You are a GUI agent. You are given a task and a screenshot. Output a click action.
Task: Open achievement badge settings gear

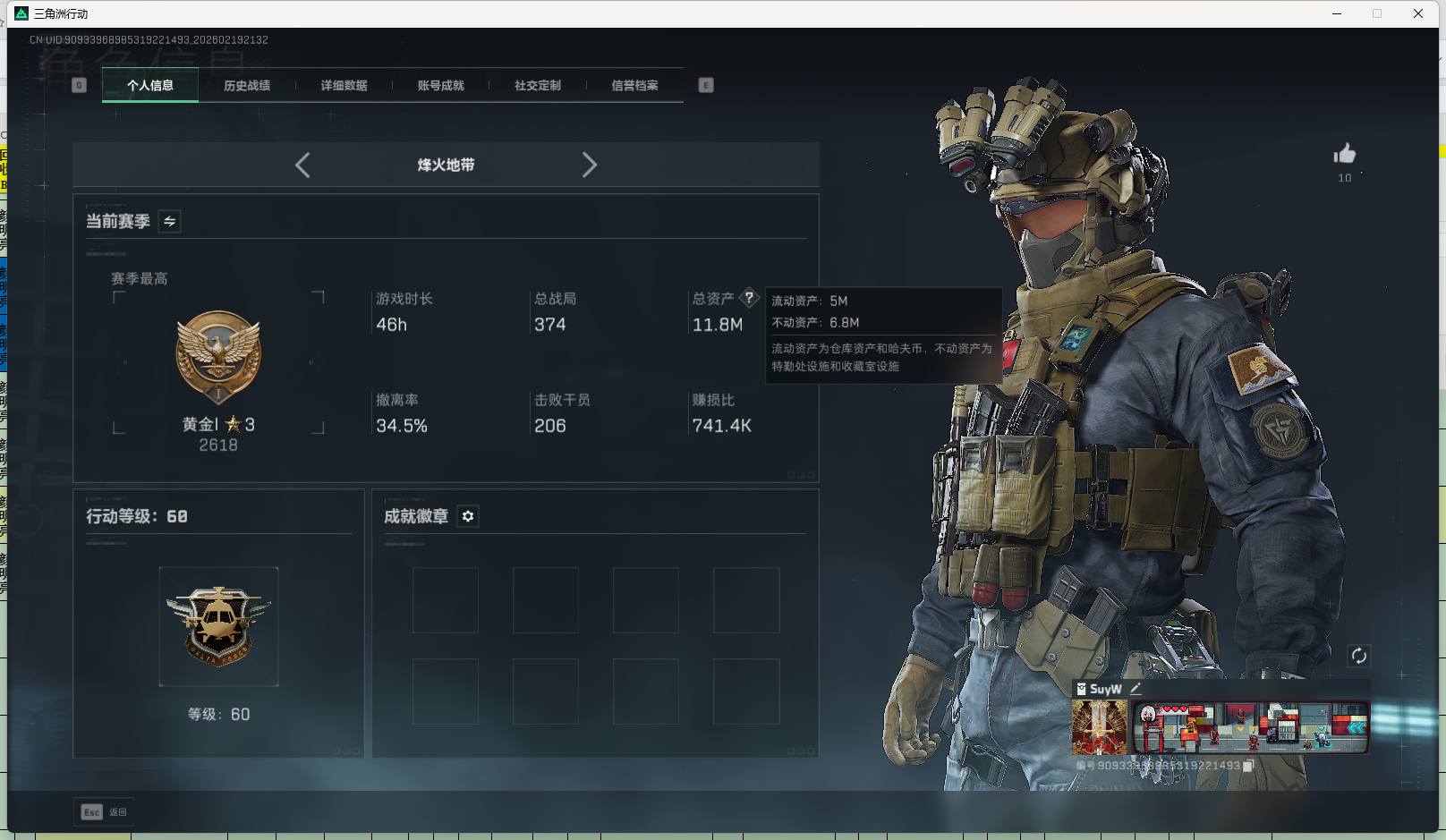(x=468, y=516)
